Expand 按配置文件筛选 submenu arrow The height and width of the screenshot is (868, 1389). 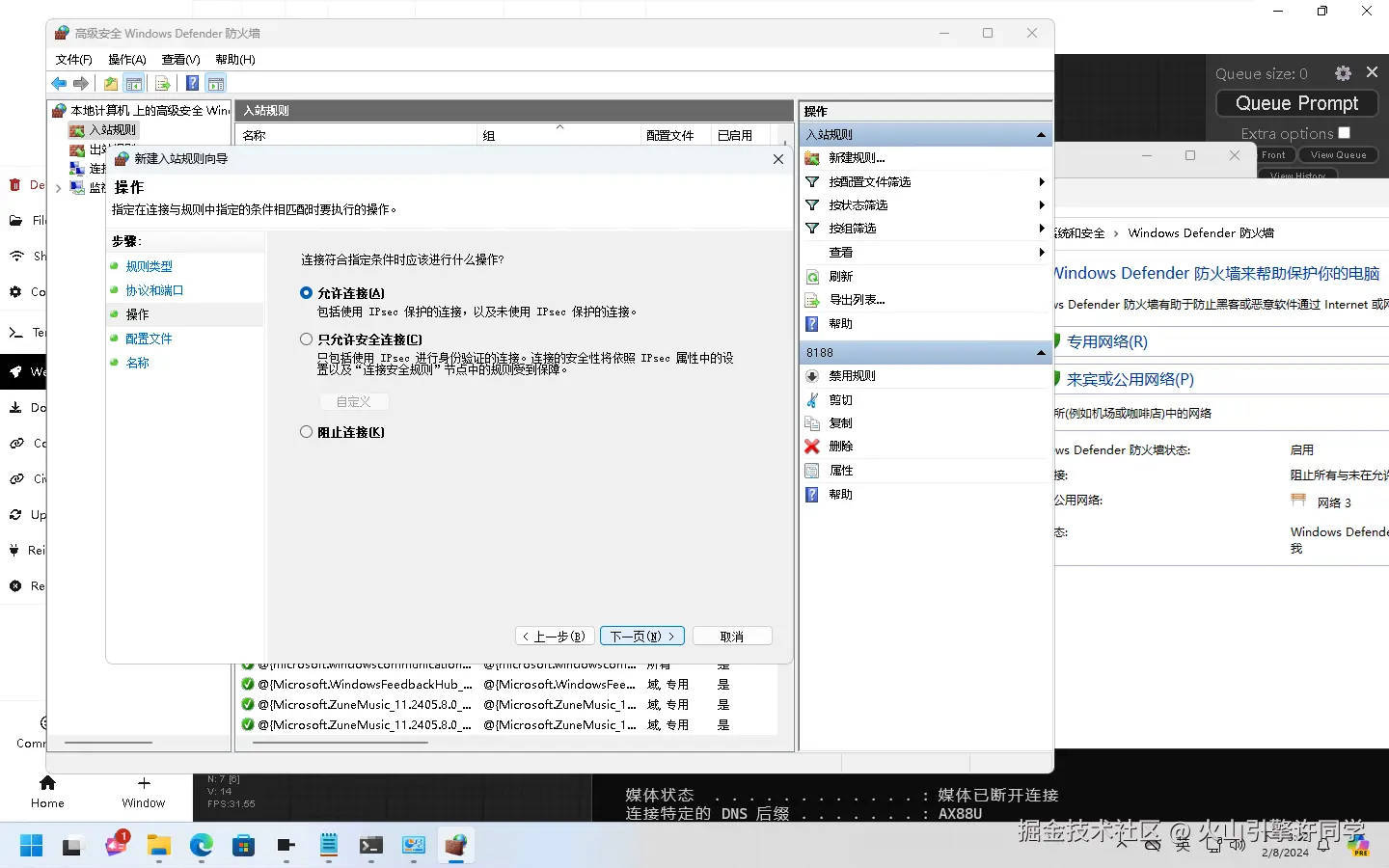pos(1042,182)
